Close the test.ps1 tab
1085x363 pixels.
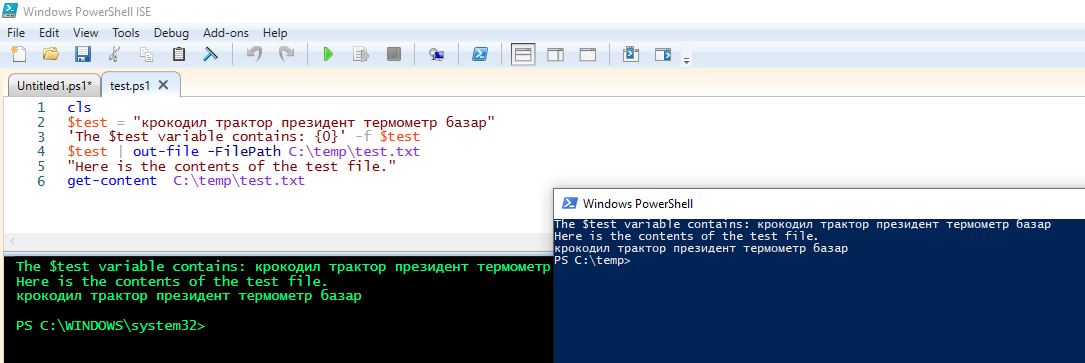[163, 85]
